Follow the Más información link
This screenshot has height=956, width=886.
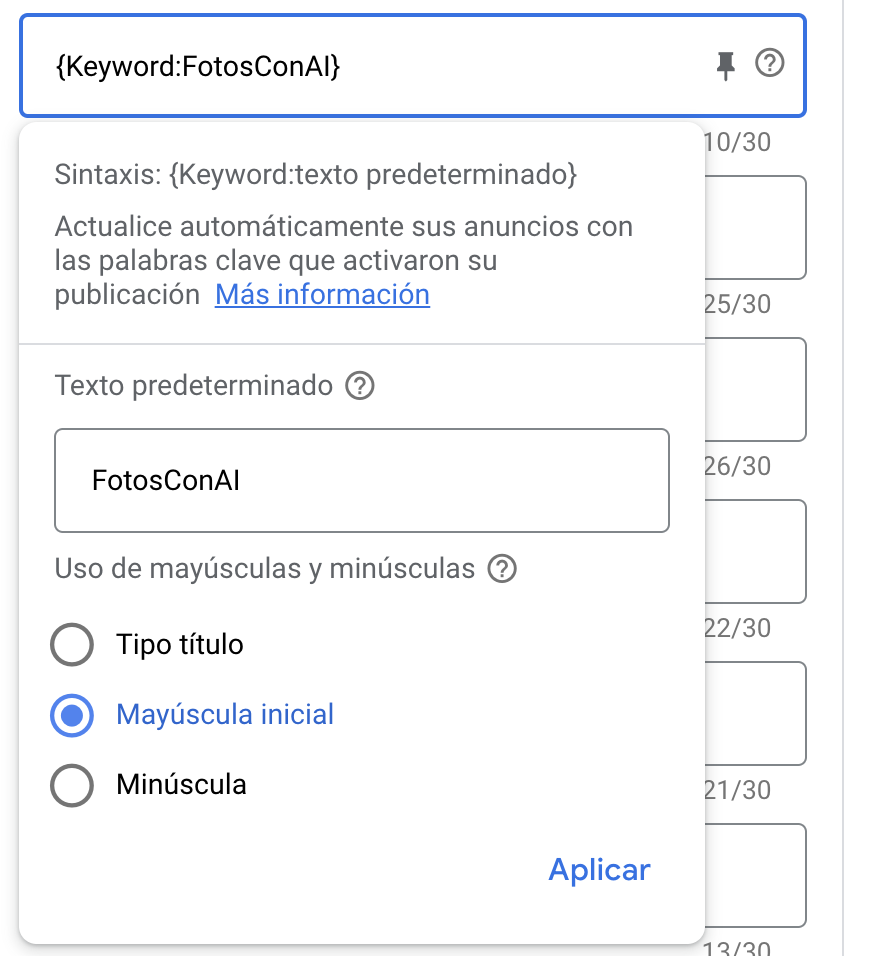(323, 294)
